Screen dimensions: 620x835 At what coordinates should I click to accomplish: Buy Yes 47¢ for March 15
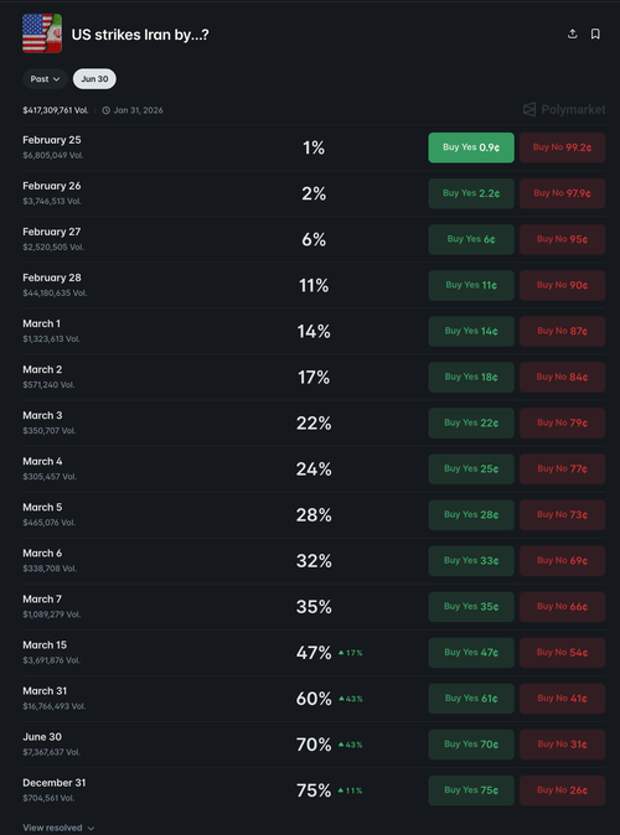471,652
